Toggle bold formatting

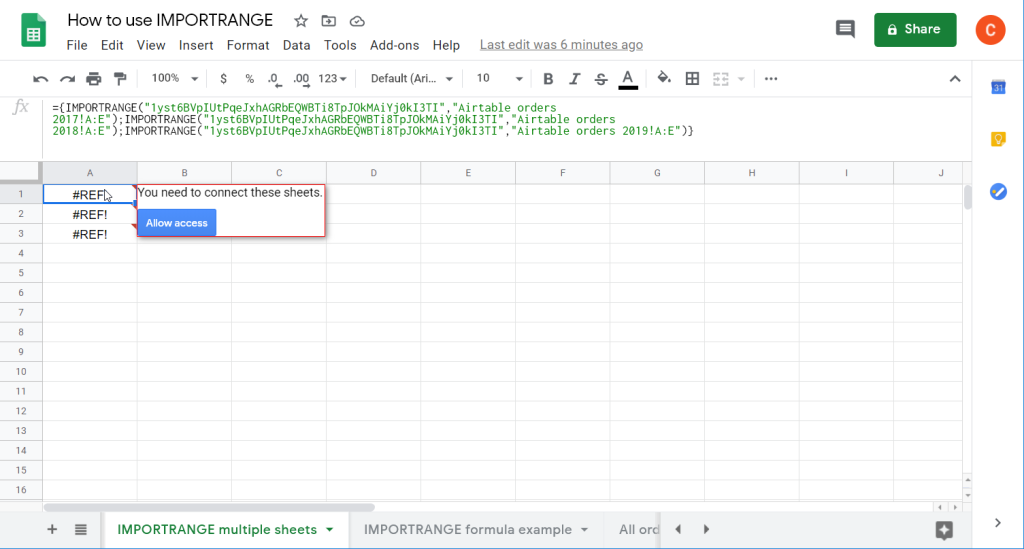(548, 79)
